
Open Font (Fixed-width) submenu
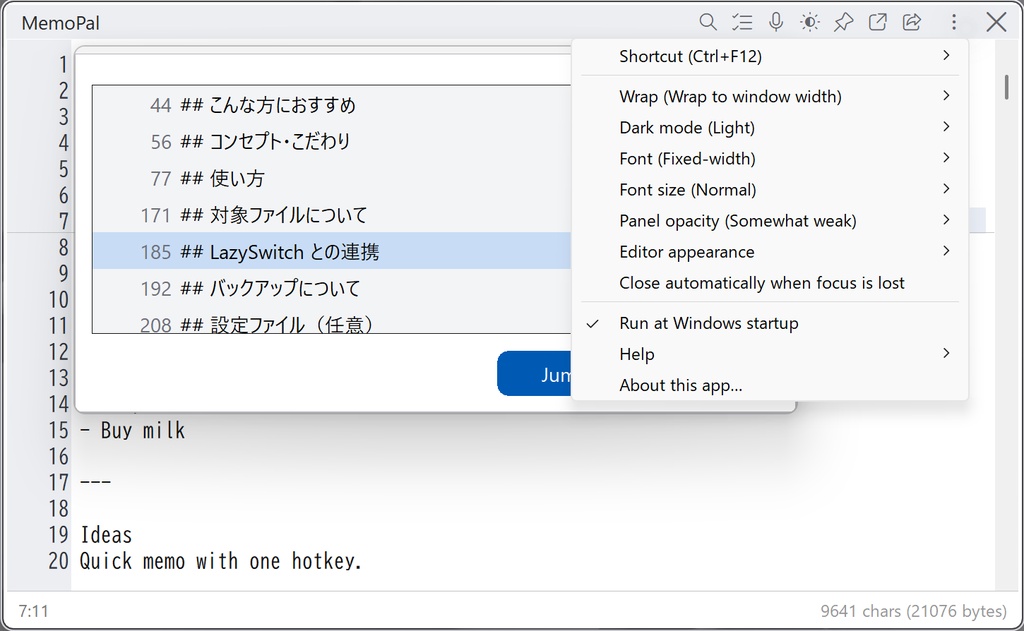[x=769, y=159]
